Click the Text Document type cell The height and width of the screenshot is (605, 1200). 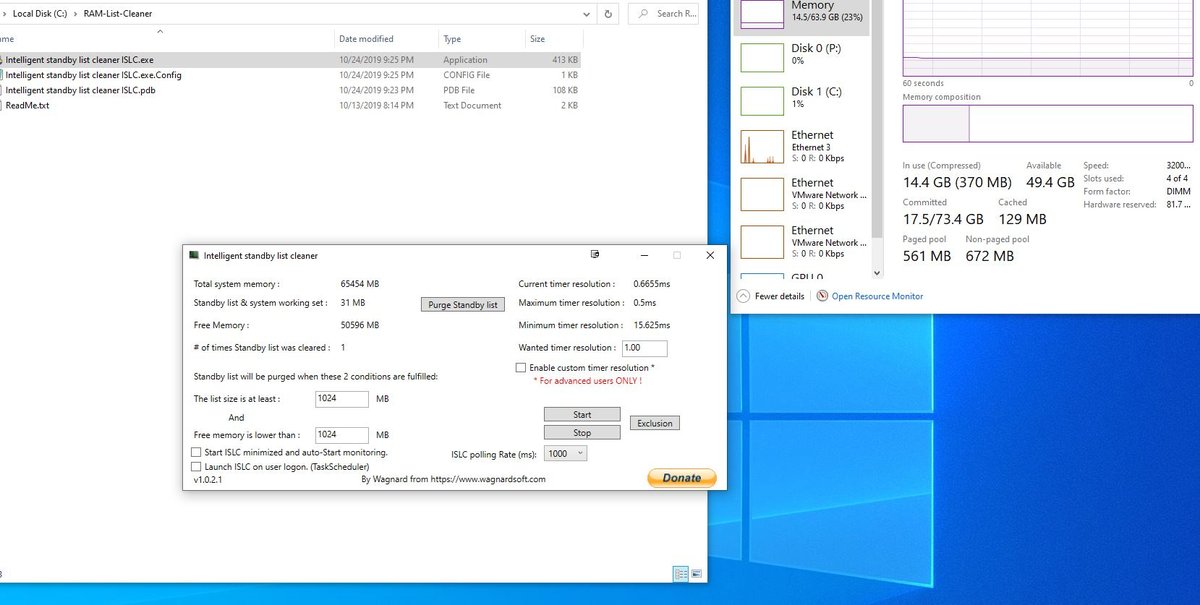(473, 105)
